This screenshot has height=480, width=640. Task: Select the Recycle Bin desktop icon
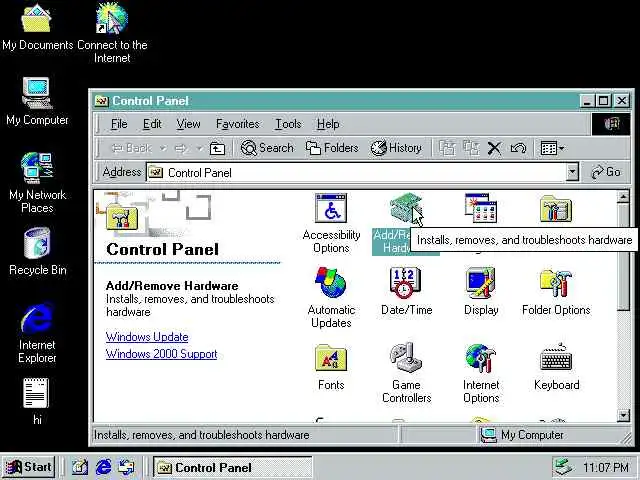[37, 252]
